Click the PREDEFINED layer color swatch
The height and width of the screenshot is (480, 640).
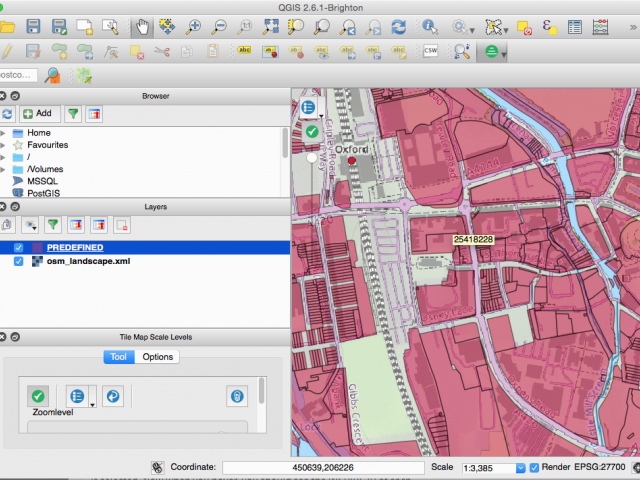[x=37, y=247]
